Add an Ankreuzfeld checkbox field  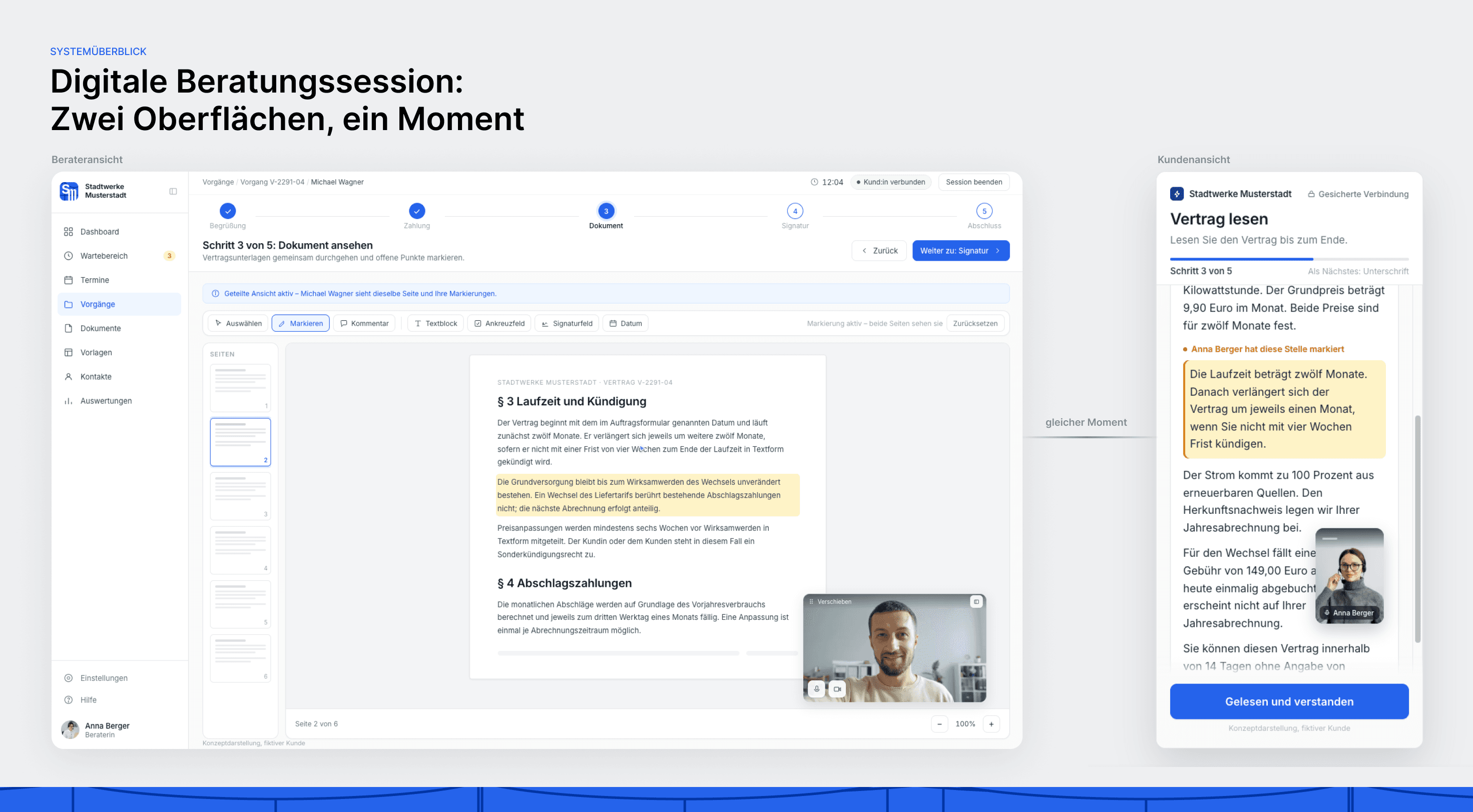pos(499,323)
